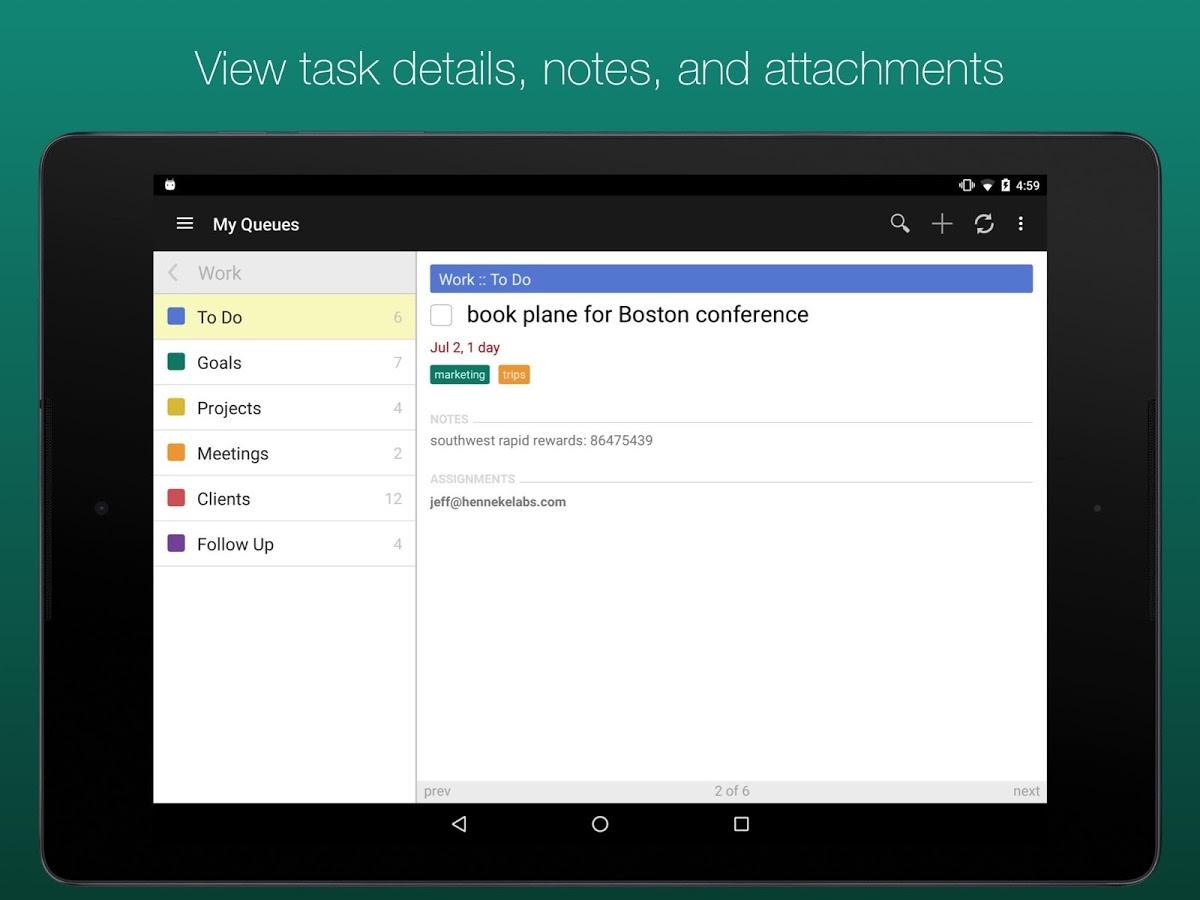Viewport: 1200px width, 900px height.
Task: Select the To Do queue
Action: click(x=285, y=317)
